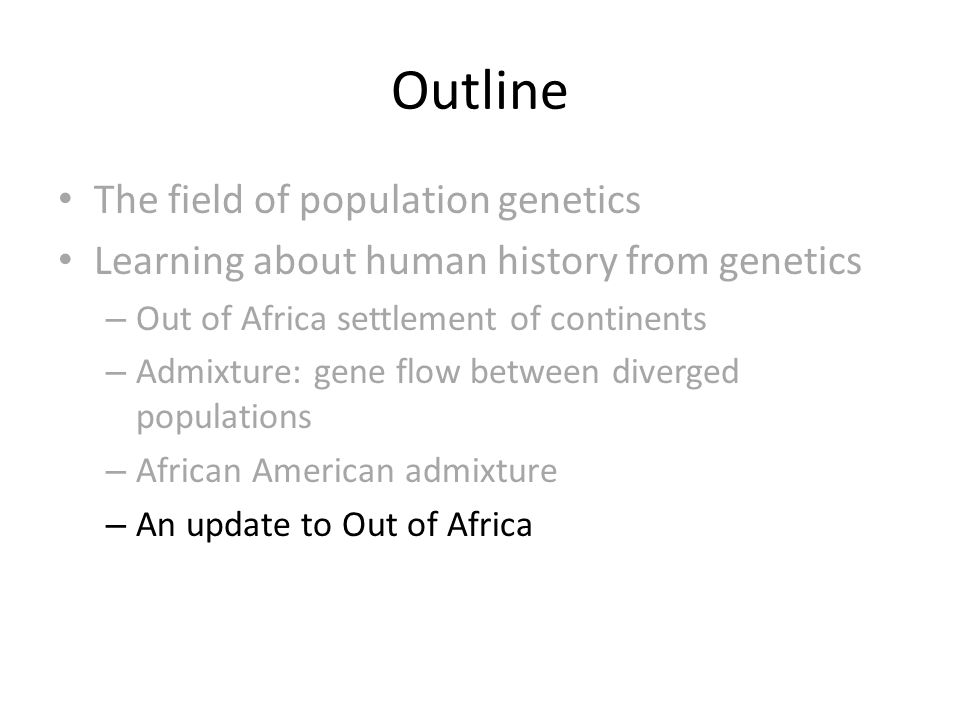This screenshot has width=960, height=720.
Task: Click the bullet dot before "The field"
Action: 66,199
